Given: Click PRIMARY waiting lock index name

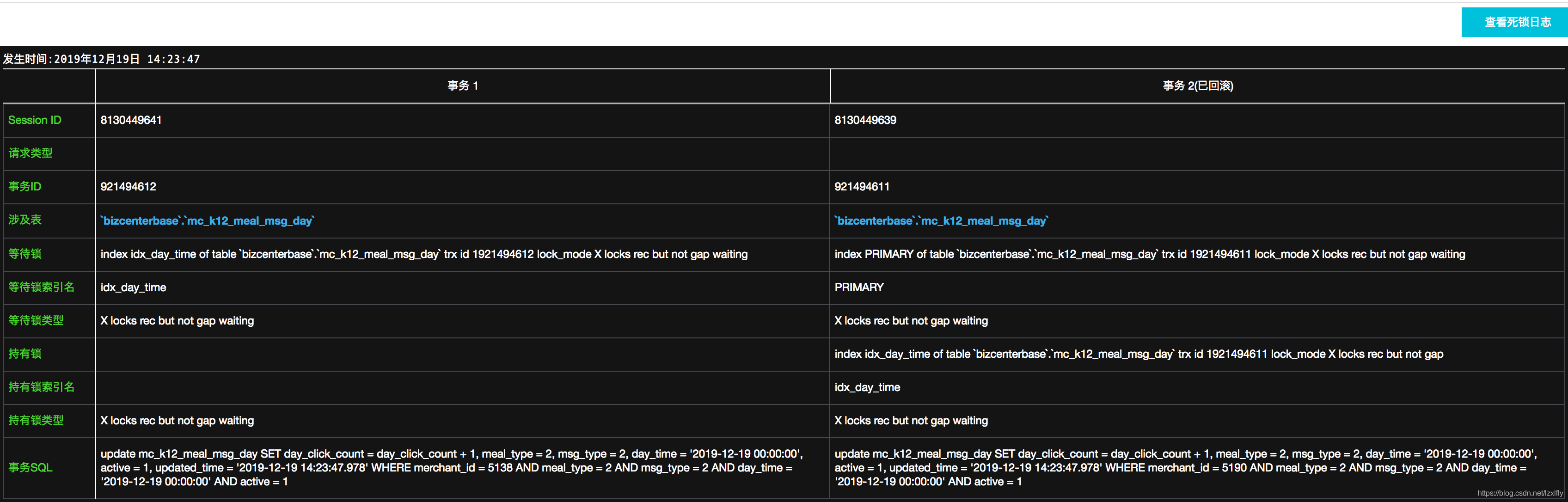Looking at the screenshot, I should [858, 287].
